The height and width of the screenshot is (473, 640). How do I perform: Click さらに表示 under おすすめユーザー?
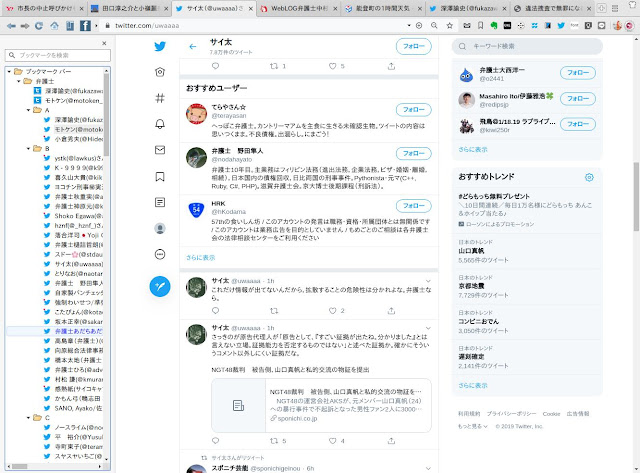pos(200,258)
